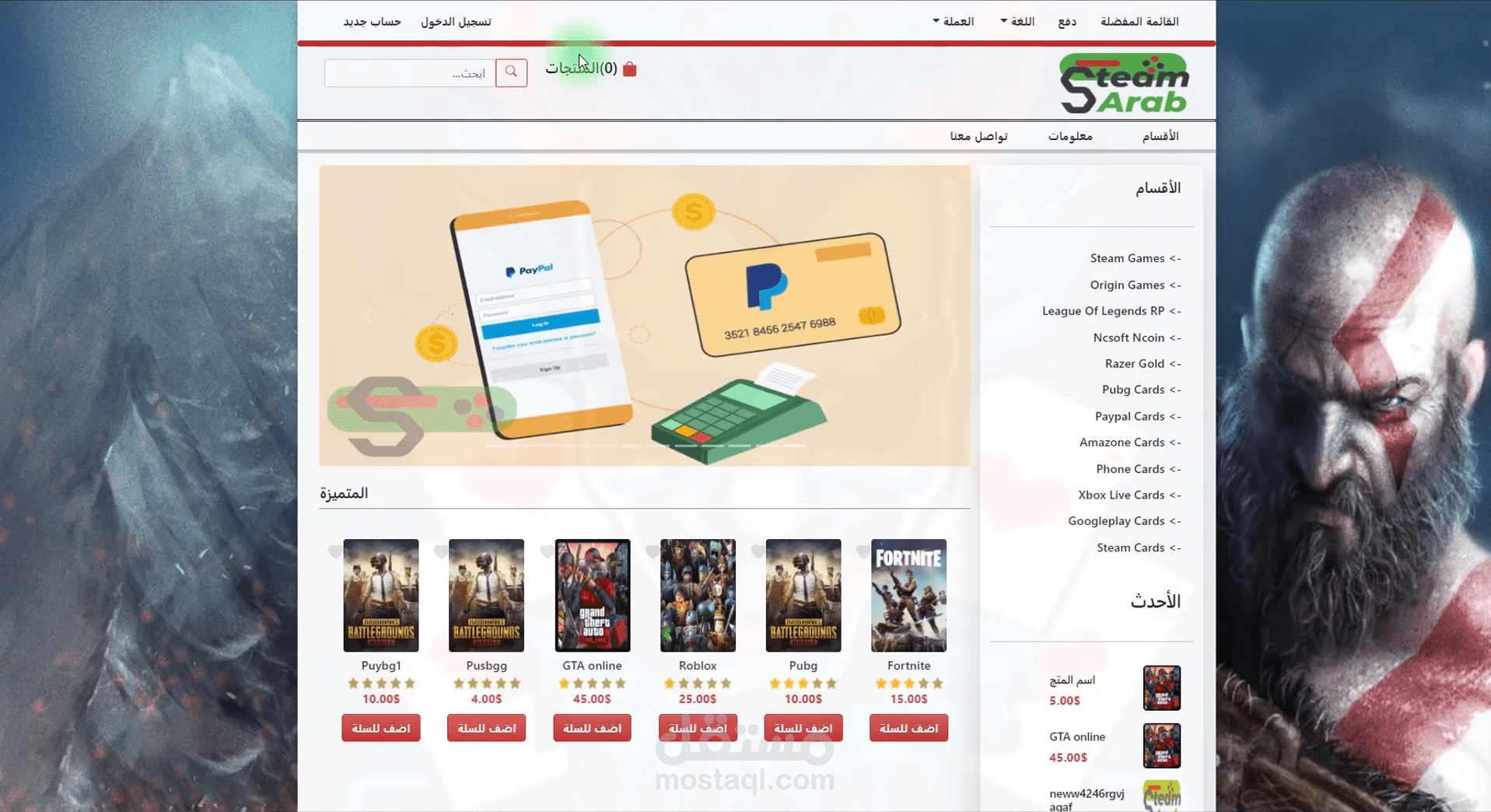Open the دفع checkout link

pyautogui.click(x=1067, y=22)
